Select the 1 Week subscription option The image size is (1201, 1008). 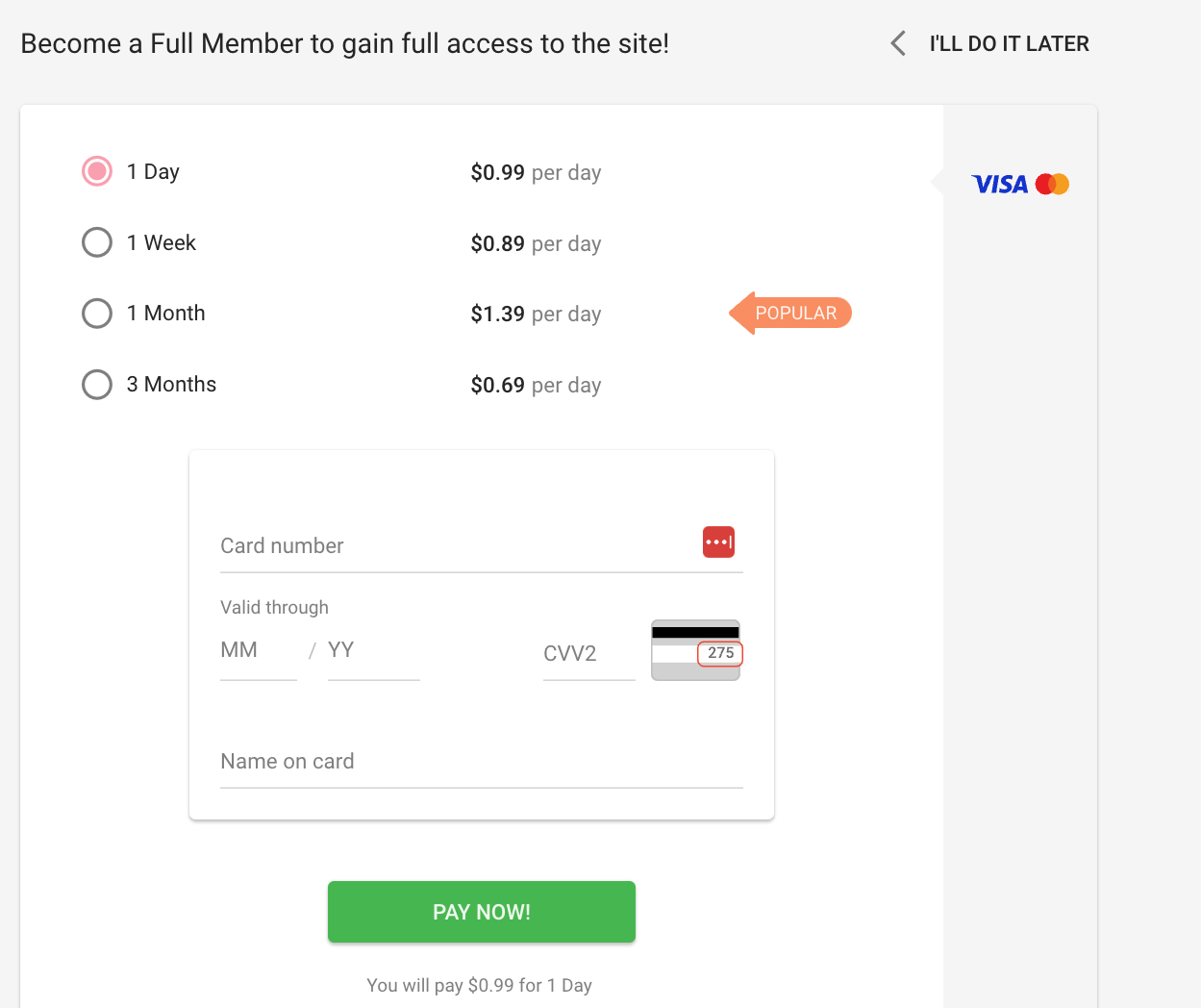(96, 242)
